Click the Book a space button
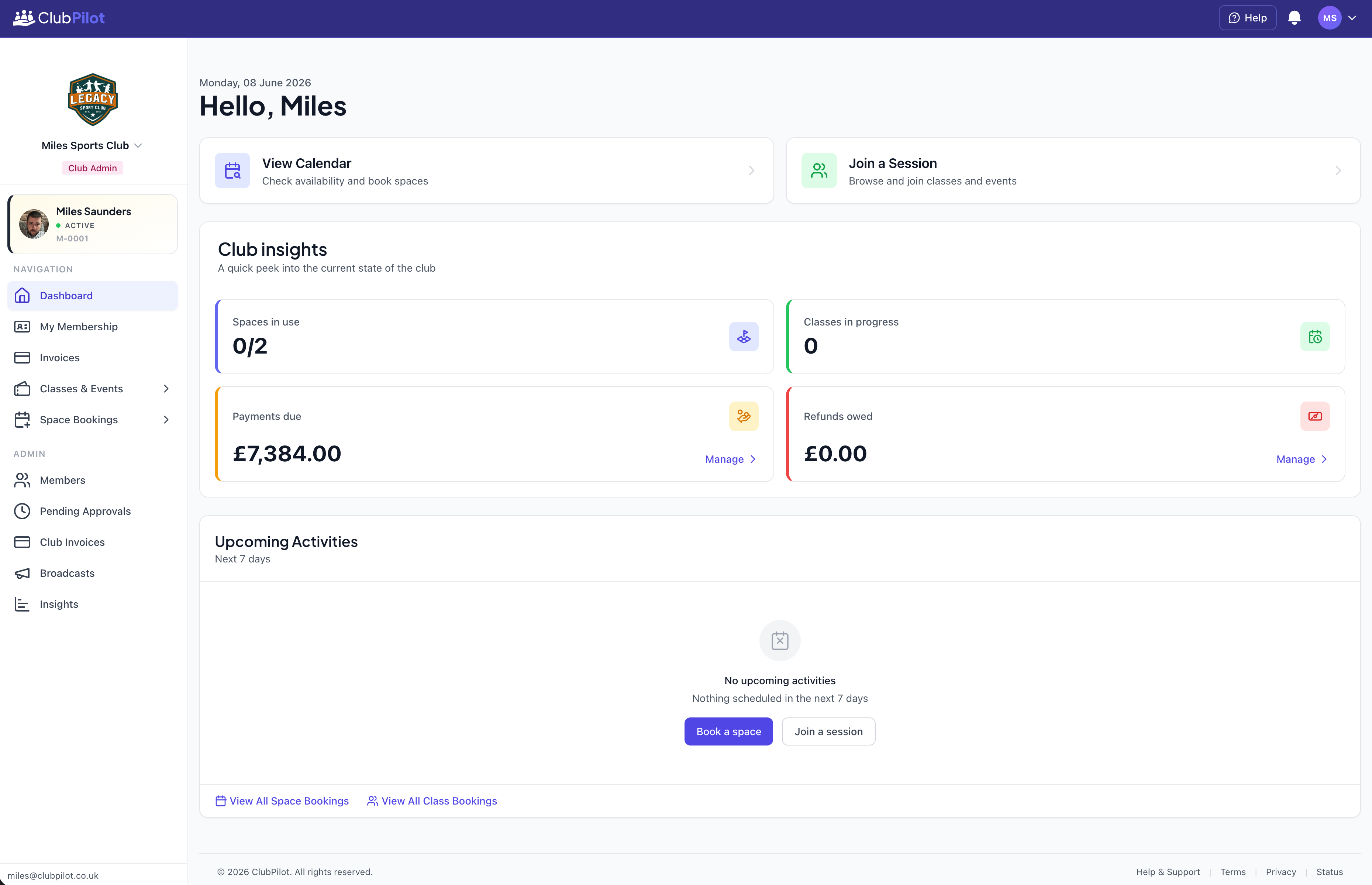1372x885 pixels. click(728, 731)
